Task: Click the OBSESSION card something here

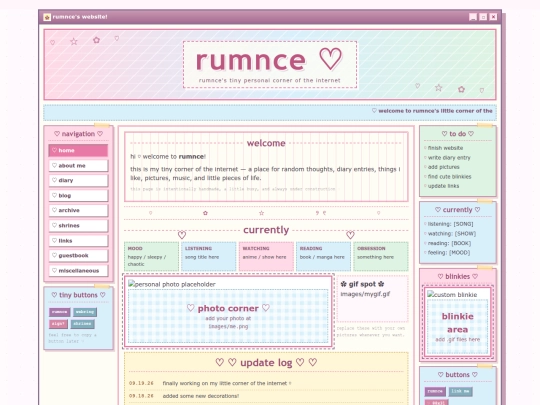Action: pyautogui.click(x=381, y=256)
